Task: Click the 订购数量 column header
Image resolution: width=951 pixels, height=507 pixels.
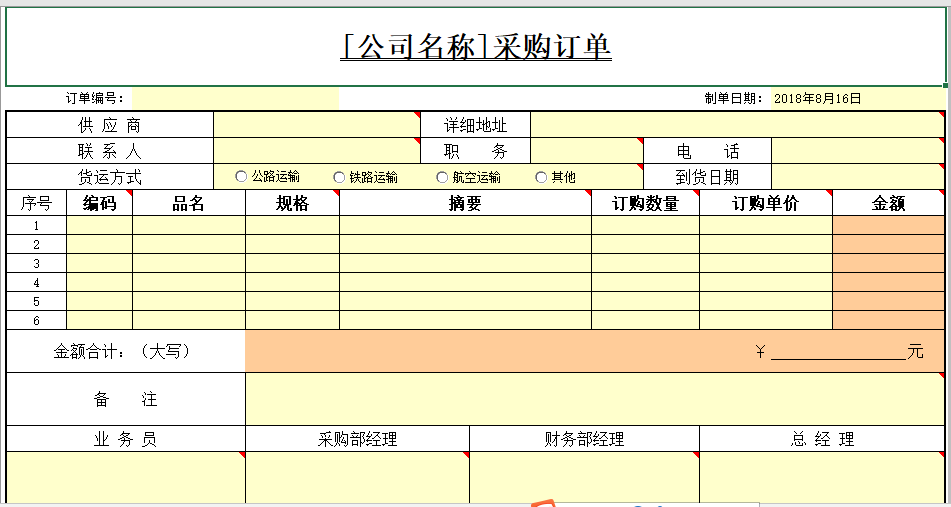Action: tap(645, 203)
